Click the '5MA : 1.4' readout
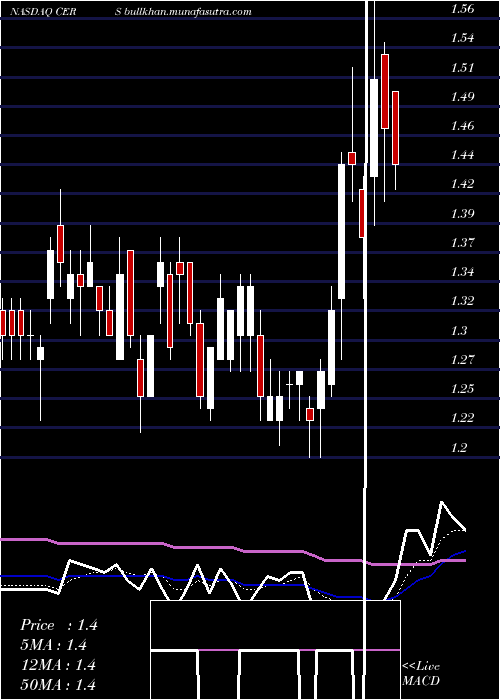Image resolution: width=500 pixels, height=700 pixels. click(54, 645)
